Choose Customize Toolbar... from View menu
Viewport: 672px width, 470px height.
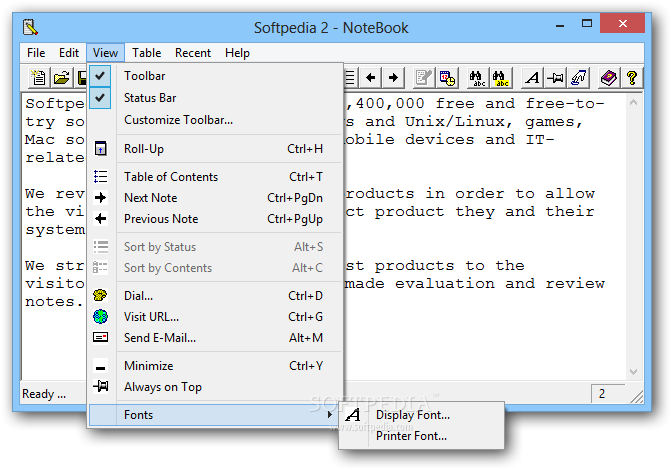(x=216, y=120)
